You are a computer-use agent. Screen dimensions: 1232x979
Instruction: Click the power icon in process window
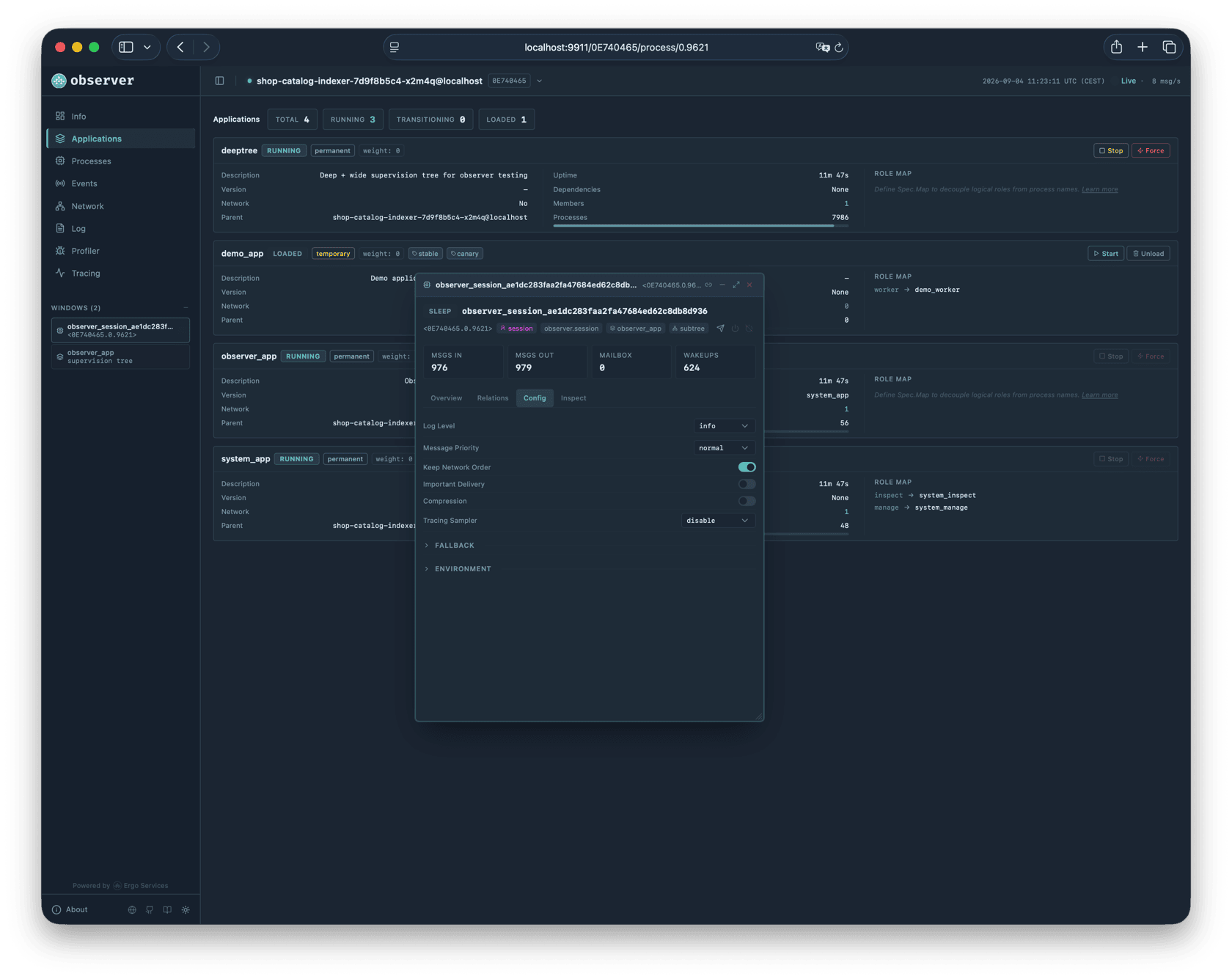click(735, 329)
